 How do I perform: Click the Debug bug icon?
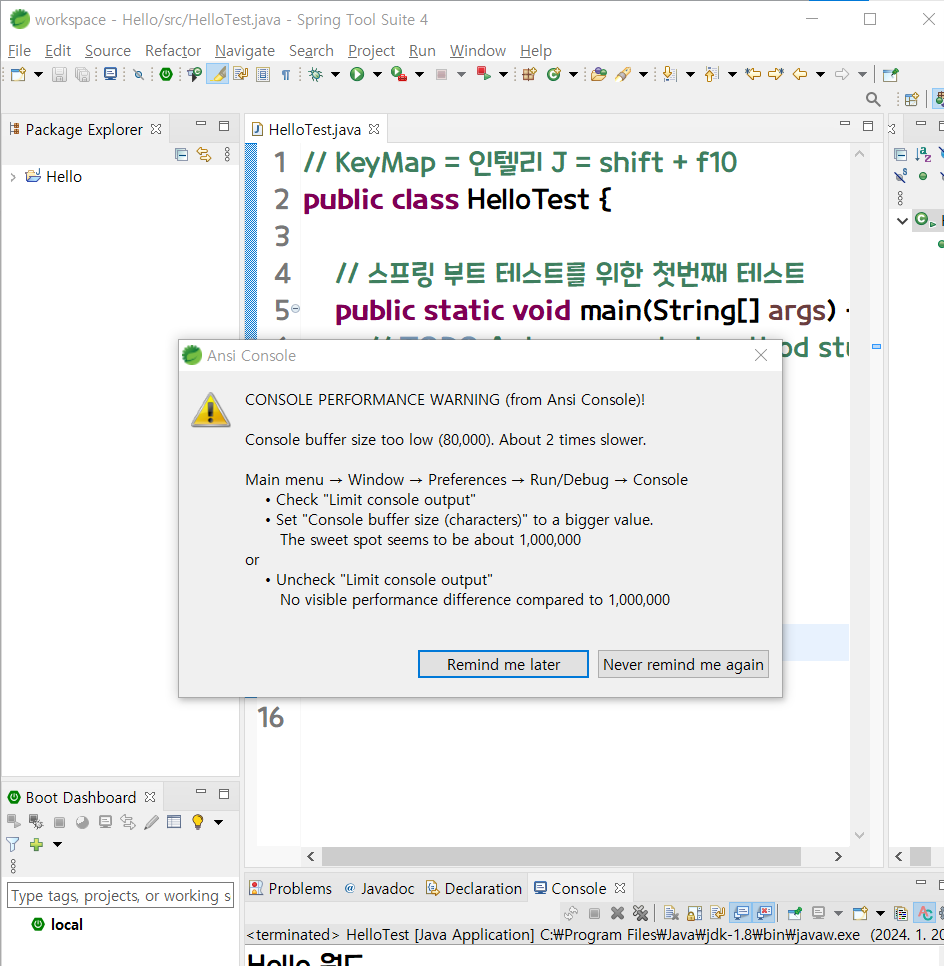click(315, 75)
